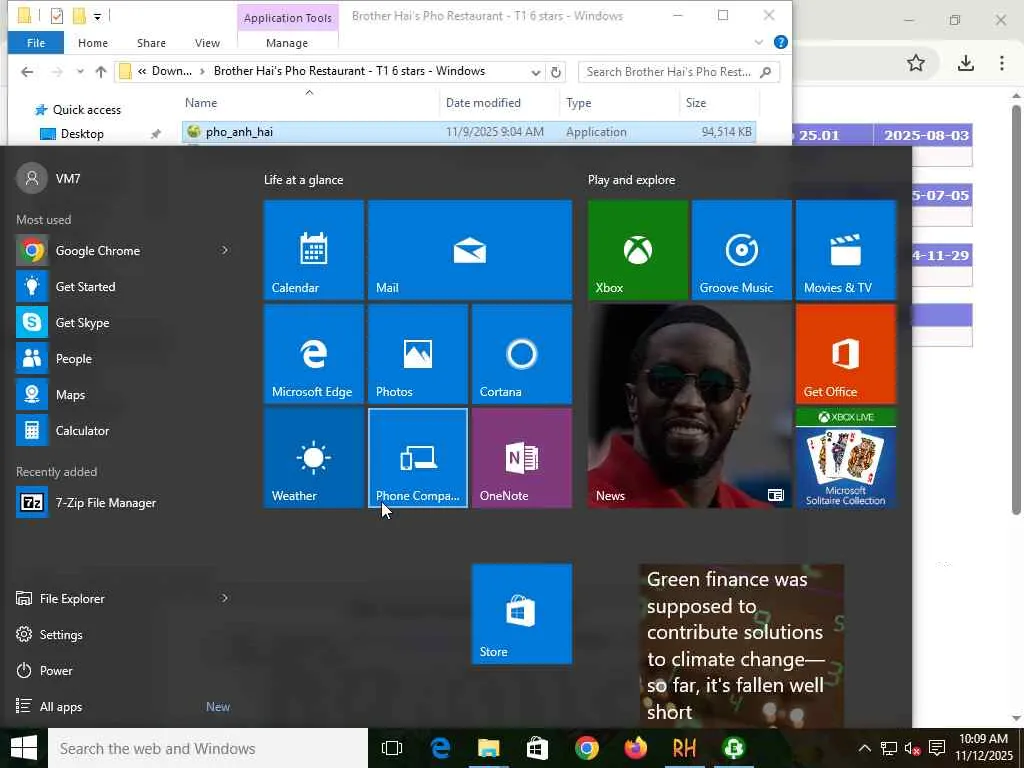Screen dimensions: 1024x768
Task: Open the Groove Music tile
Action: (x=742, y=250)
